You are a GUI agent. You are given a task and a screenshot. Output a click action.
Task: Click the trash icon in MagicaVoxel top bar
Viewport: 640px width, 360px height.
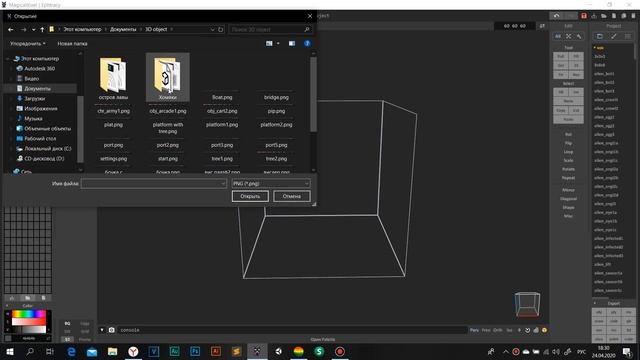tap(633, 16)
